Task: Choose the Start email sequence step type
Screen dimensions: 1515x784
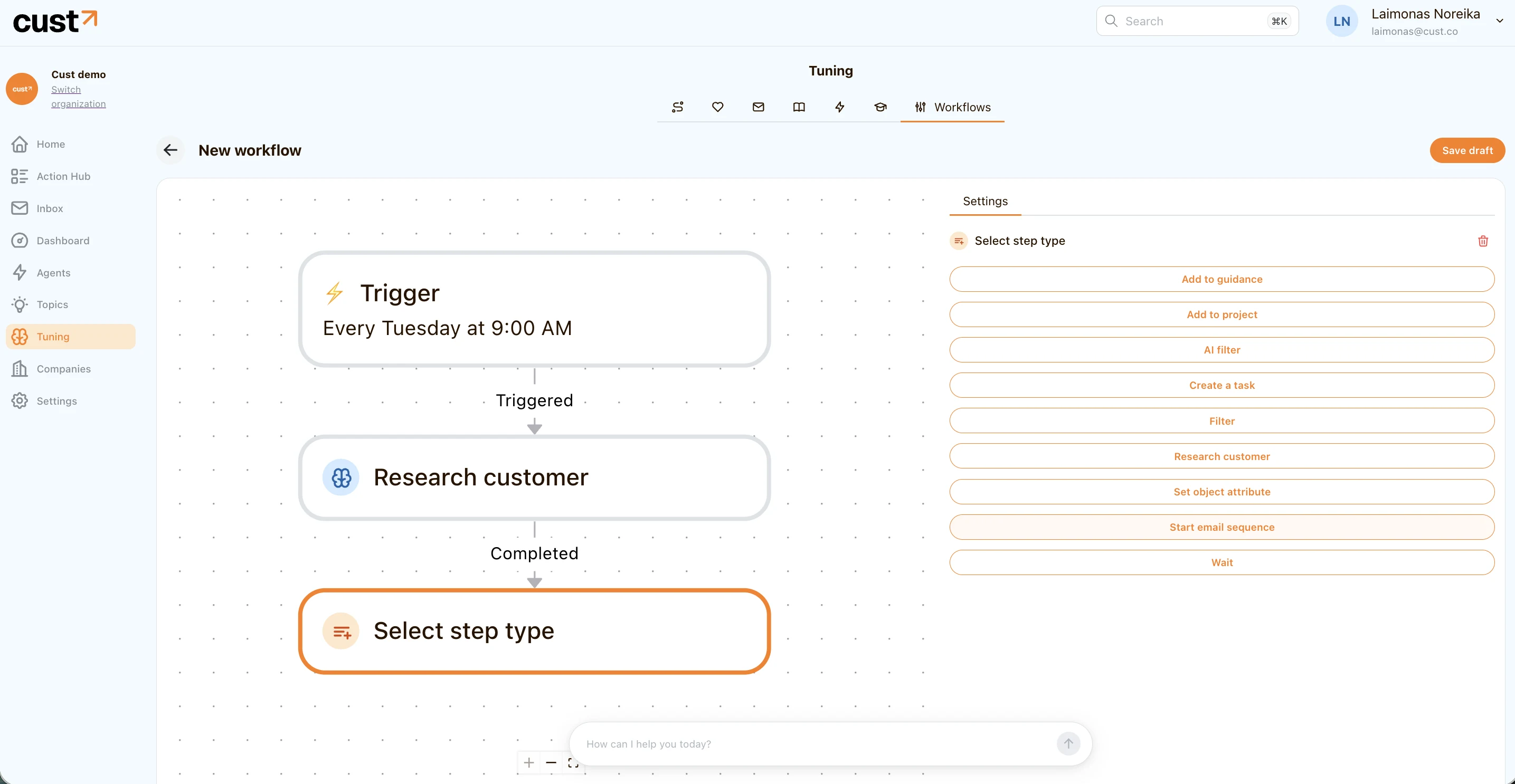Action: tap(1222, 527)
